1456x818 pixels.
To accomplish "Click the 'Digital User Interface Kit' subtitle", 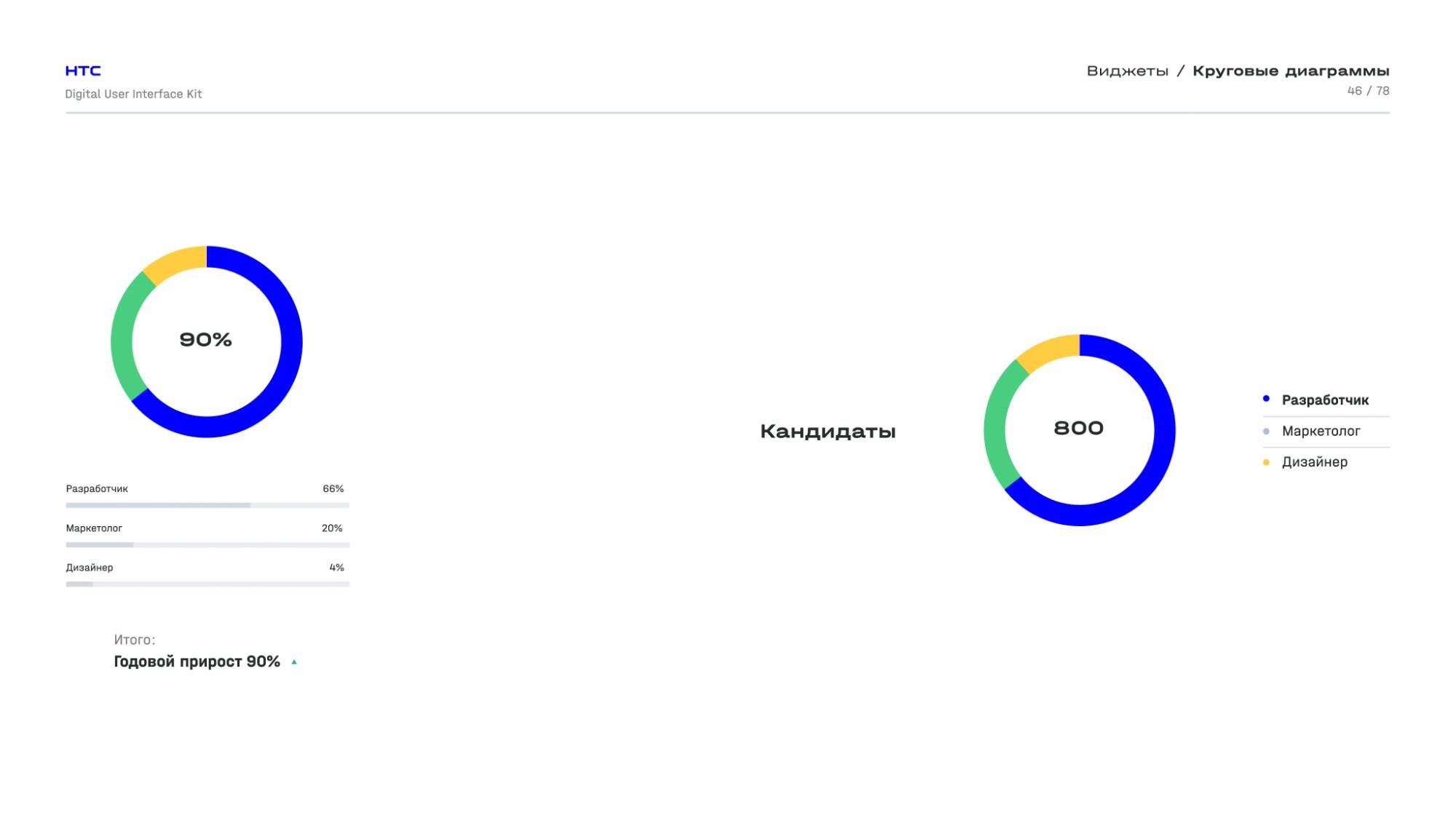I will click(133, 94).
